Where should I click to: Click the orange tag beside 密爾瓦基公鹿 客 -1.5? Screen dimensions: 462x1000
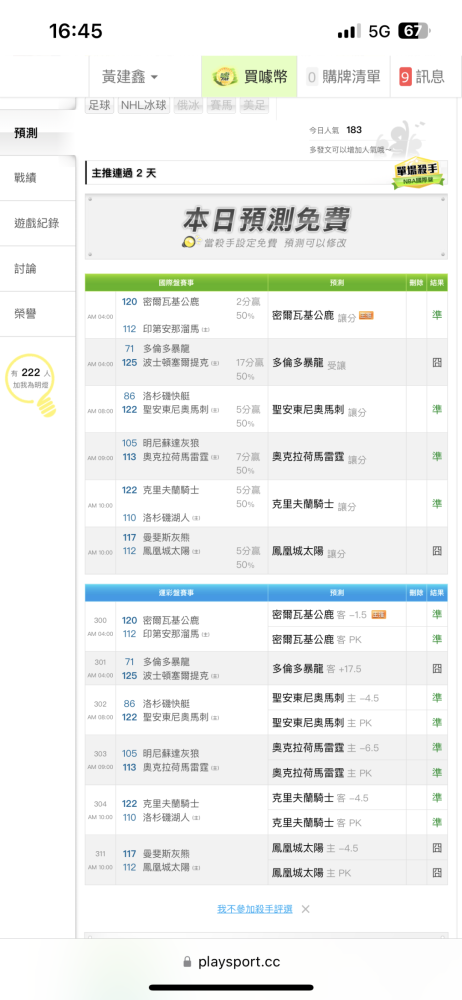coord(379,615)
